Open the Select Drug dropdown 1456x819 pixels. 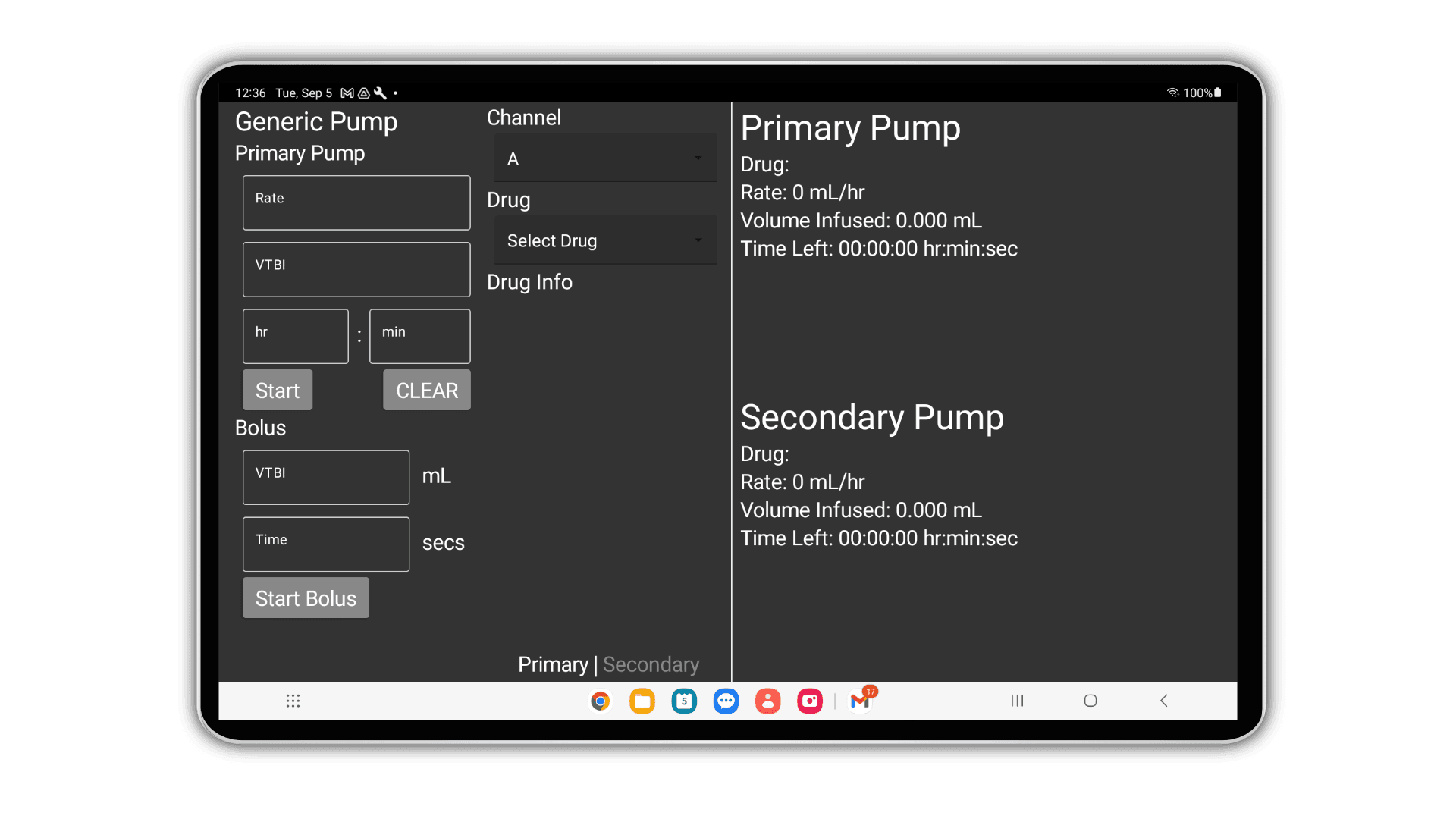604,240
